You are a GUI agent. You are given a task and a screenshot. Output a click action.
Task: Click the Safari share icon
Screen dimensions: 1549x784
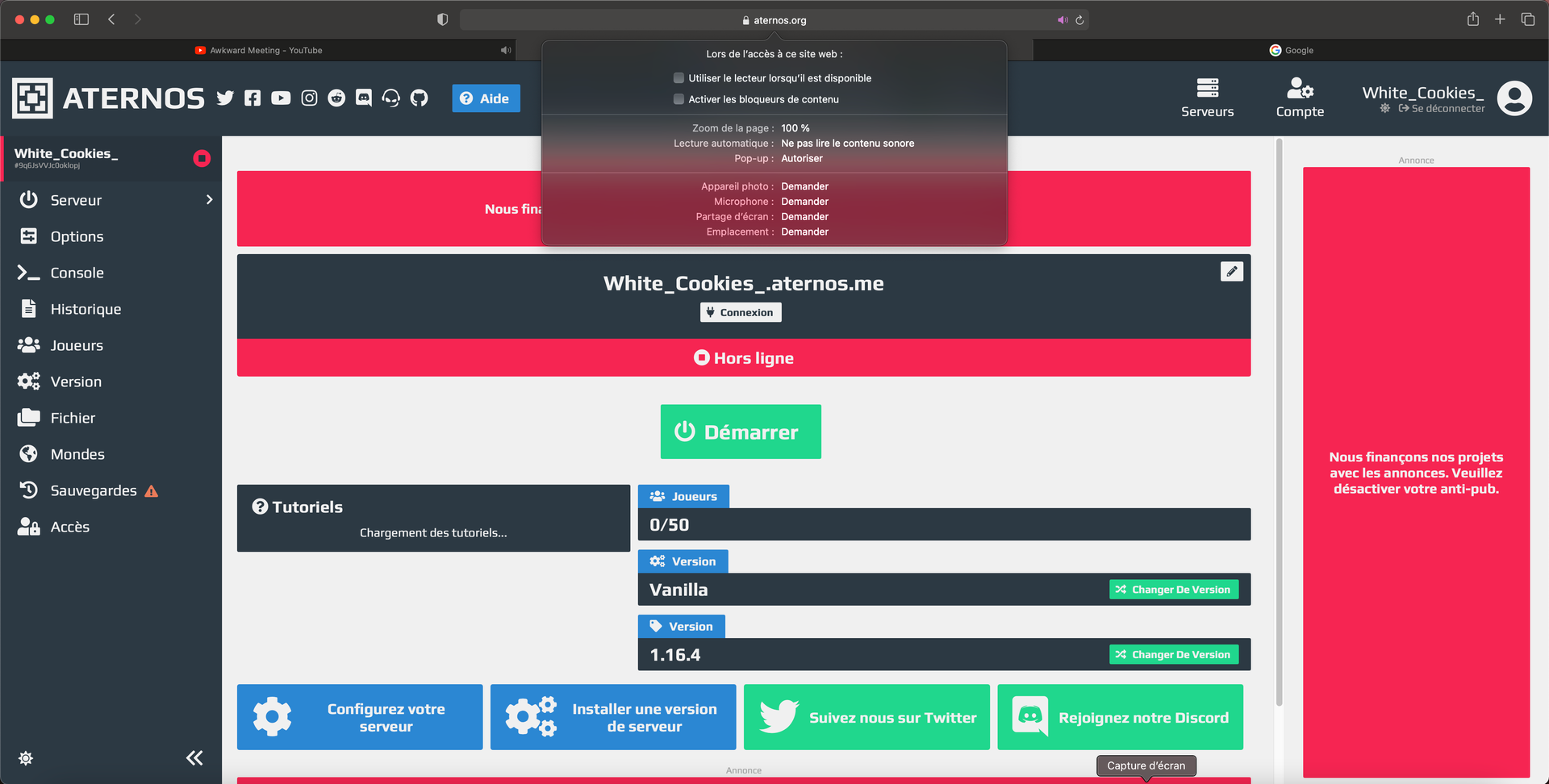point(1473,19)
